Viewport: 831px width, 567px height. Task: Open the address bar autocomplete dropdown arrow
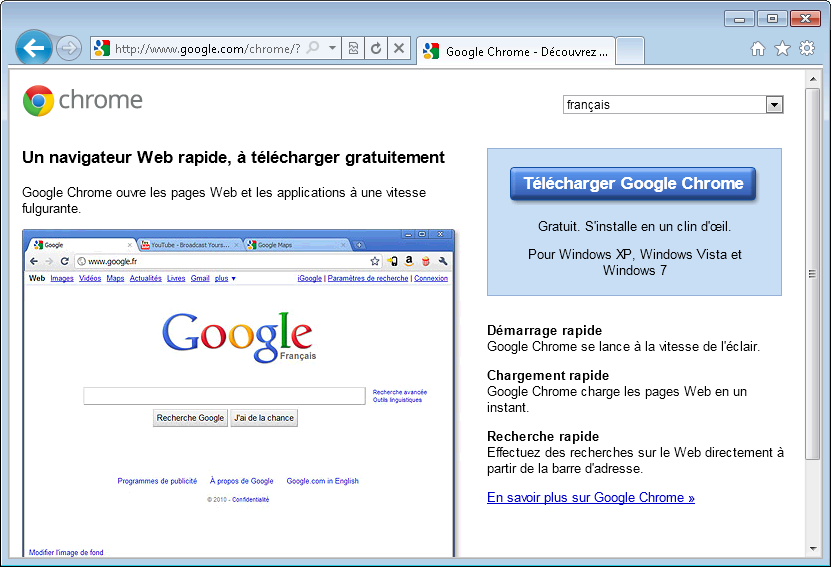[x=332, y=48]
